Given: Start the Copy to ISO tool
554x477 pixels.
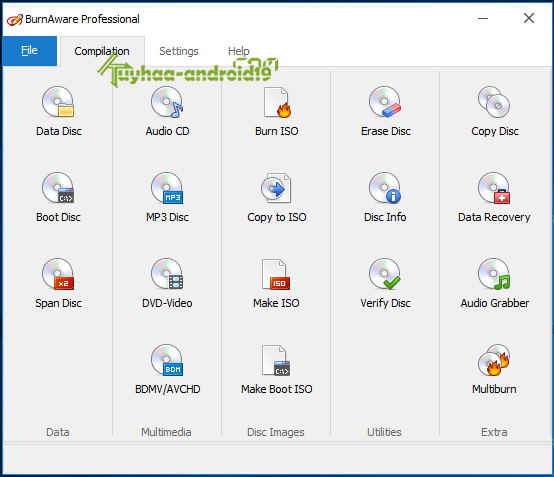Looking at the screenshot, I should (277, 198).
